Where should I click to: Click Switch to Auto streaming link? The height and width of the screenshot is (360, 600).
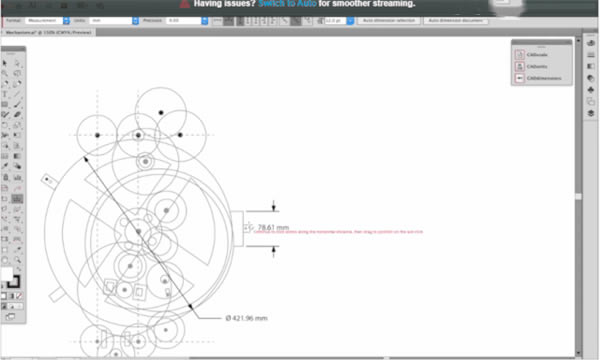point(287,4)
